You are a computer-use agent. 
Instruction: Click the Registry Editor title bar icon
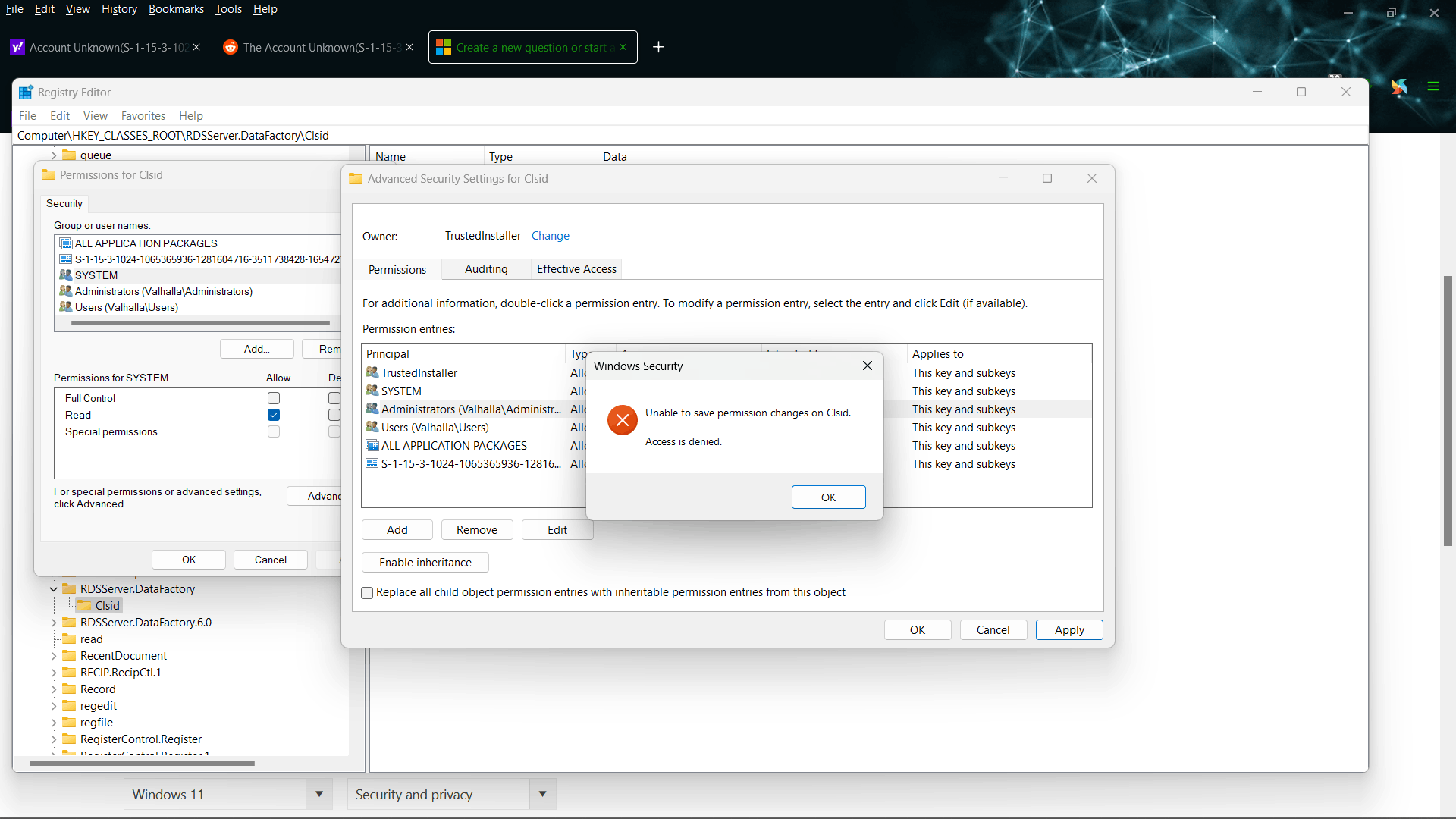[26, 93]
